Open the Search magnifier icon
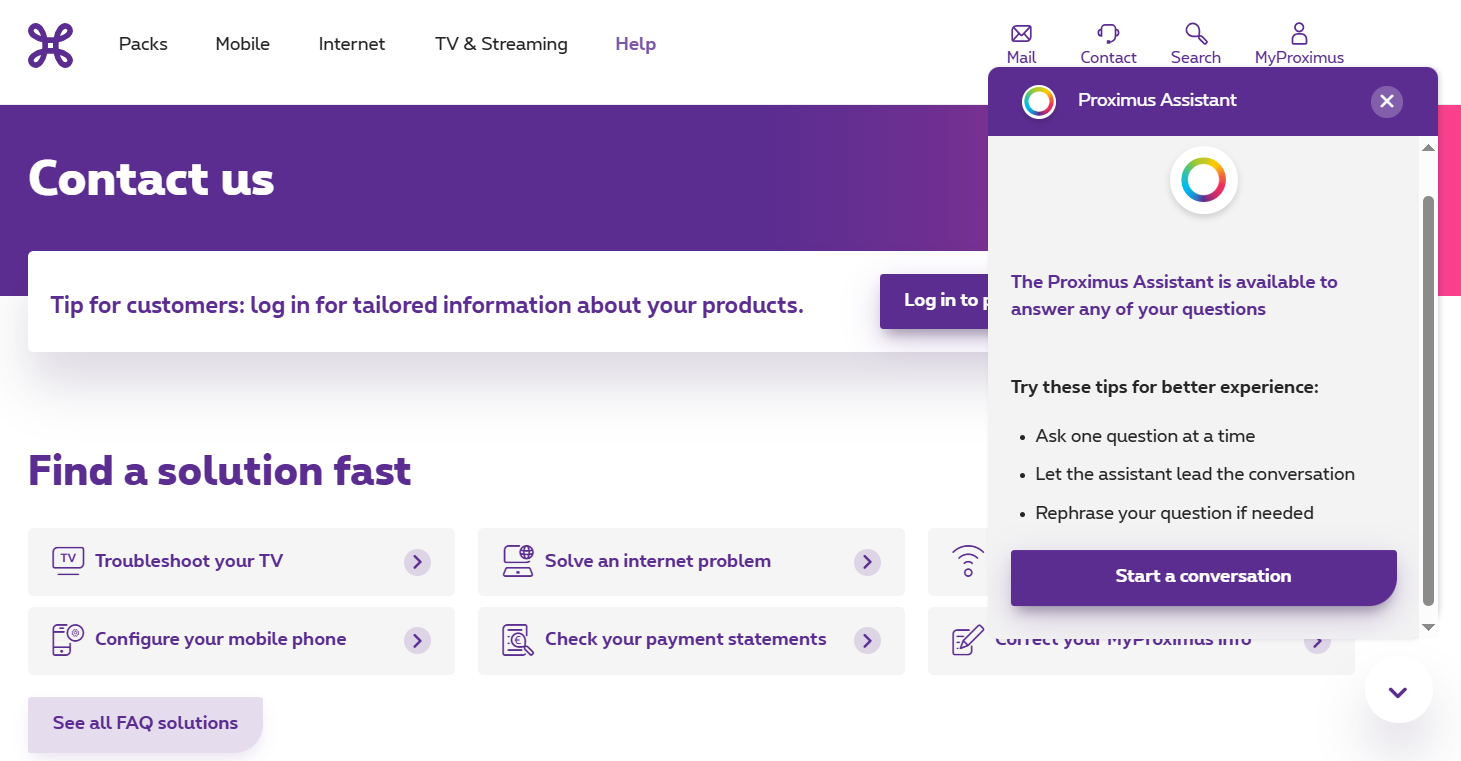 (x=1196, y=34)
